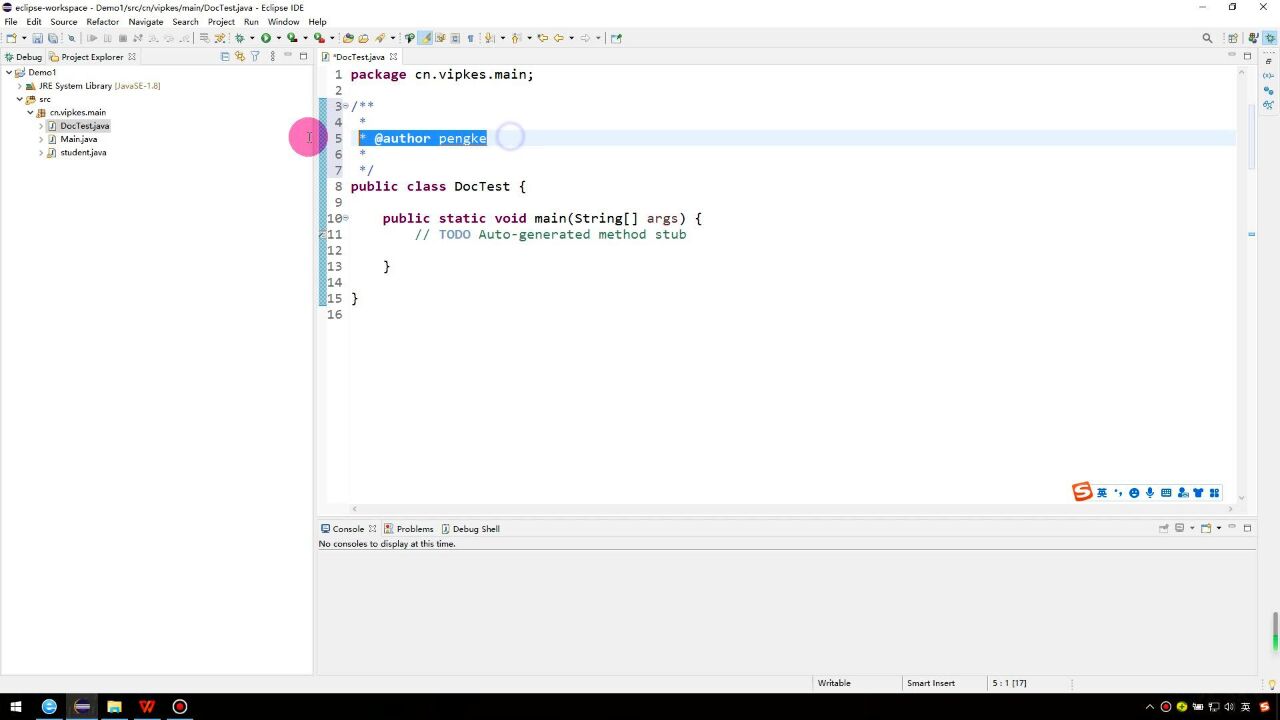
Task: Click Sogou emoji smiley icon
Action: 1134,493
